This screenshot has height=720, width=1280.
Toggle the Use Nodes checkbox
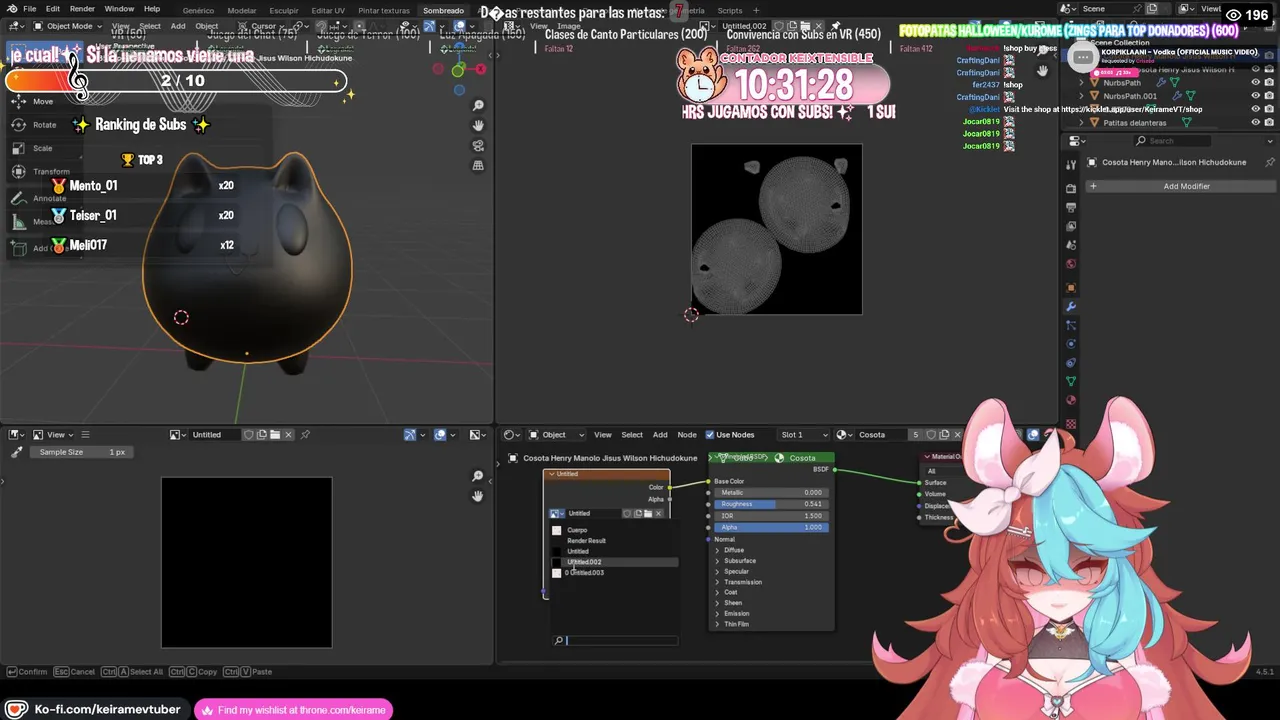[x=710, y=435]
